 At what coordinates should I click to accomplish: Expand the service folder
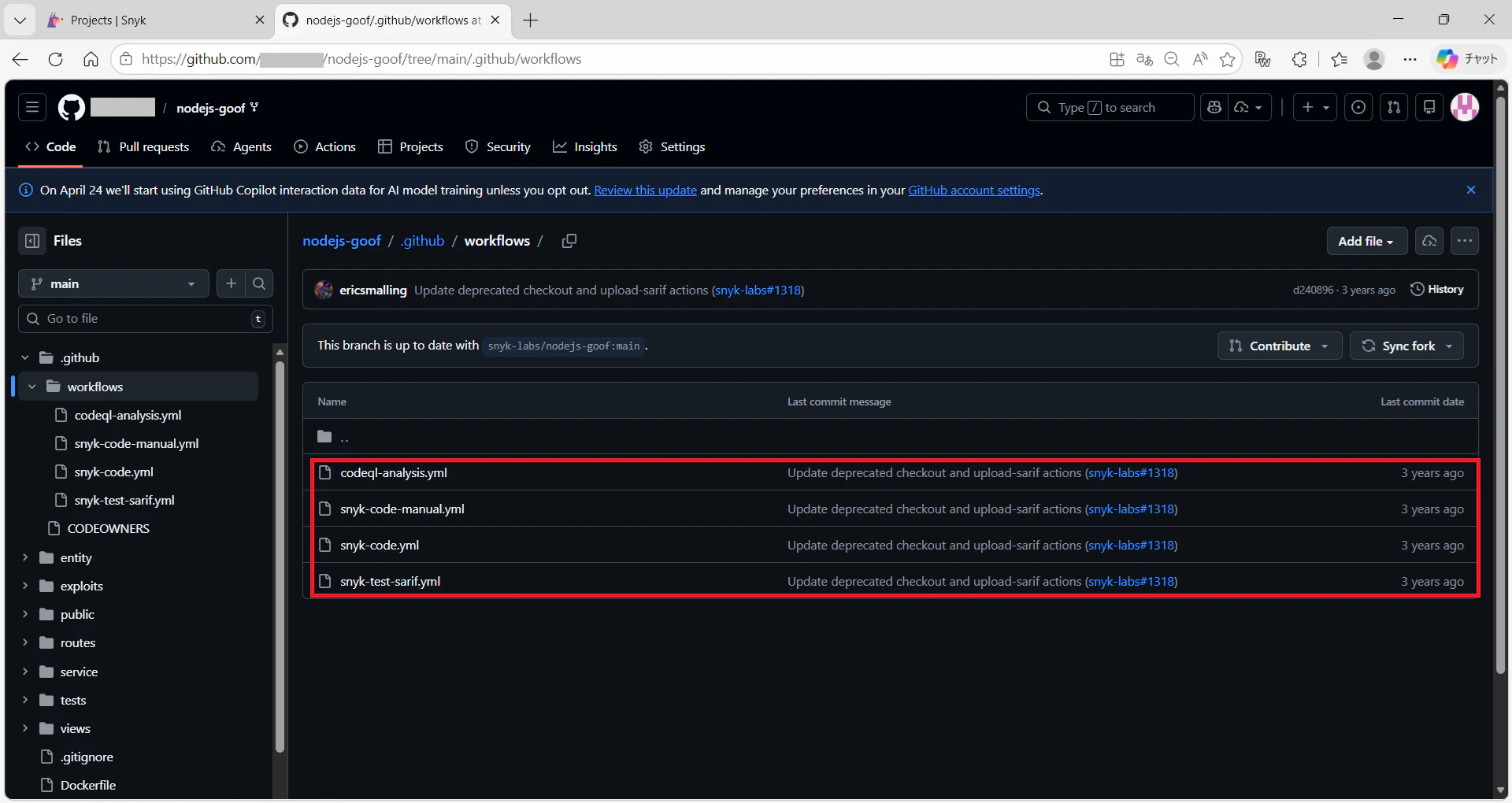pyautogui.click(x=25, y=672)
